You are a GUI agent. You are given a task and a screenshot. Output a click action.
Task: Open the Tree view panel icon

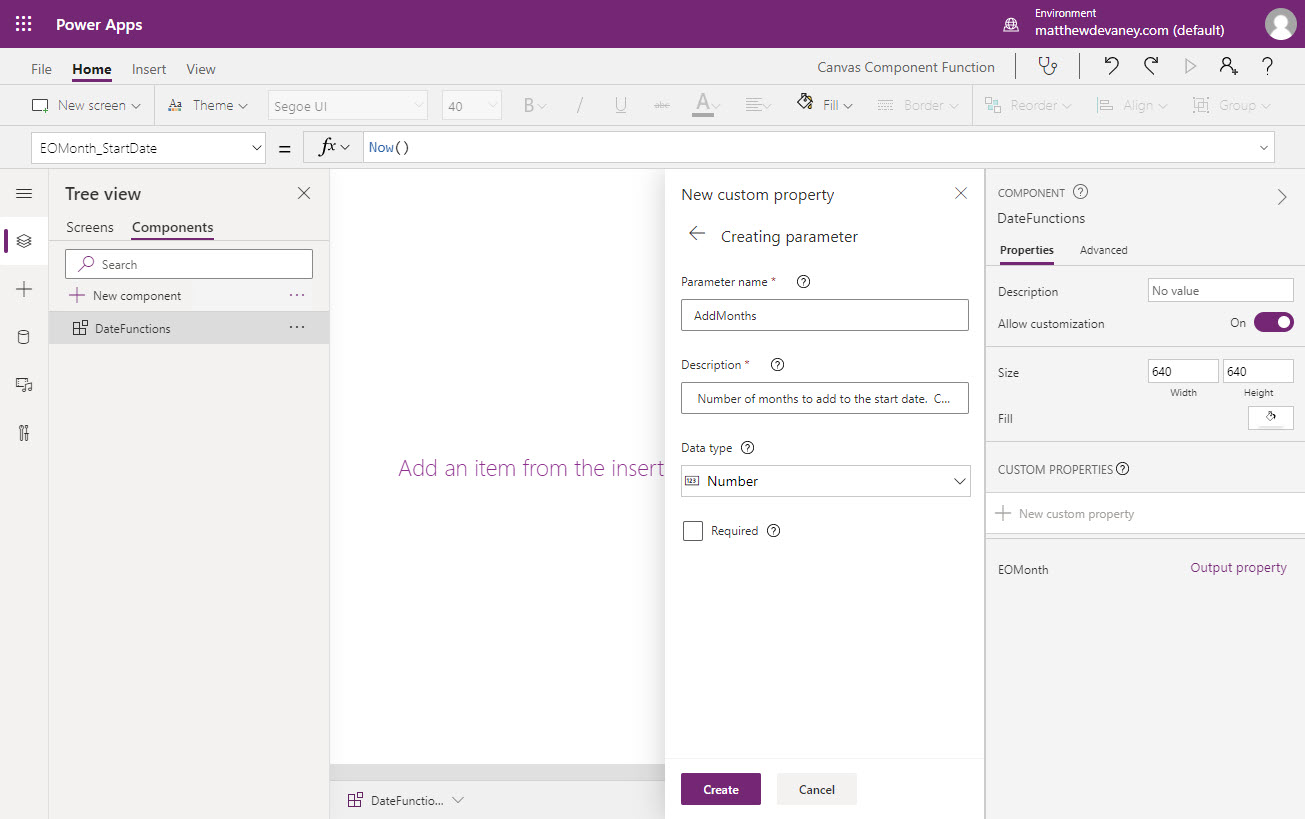point(24,240)
